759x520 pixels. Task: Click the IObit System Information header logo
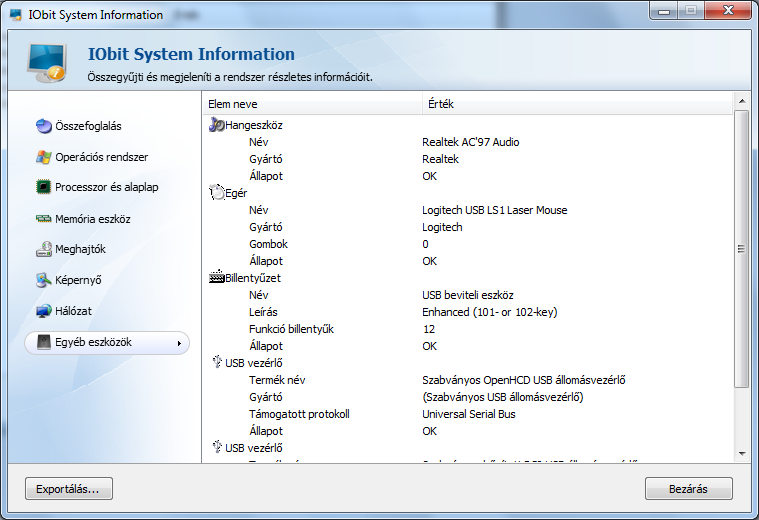[x=46, y=63]
